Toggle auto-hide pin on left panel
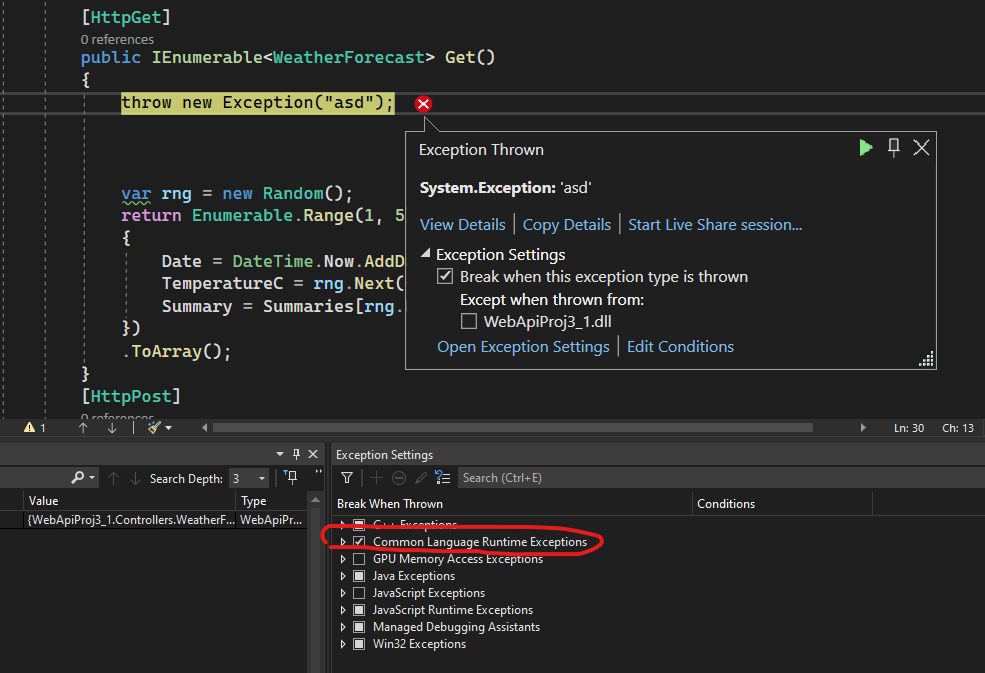 (x=297, y=454)
